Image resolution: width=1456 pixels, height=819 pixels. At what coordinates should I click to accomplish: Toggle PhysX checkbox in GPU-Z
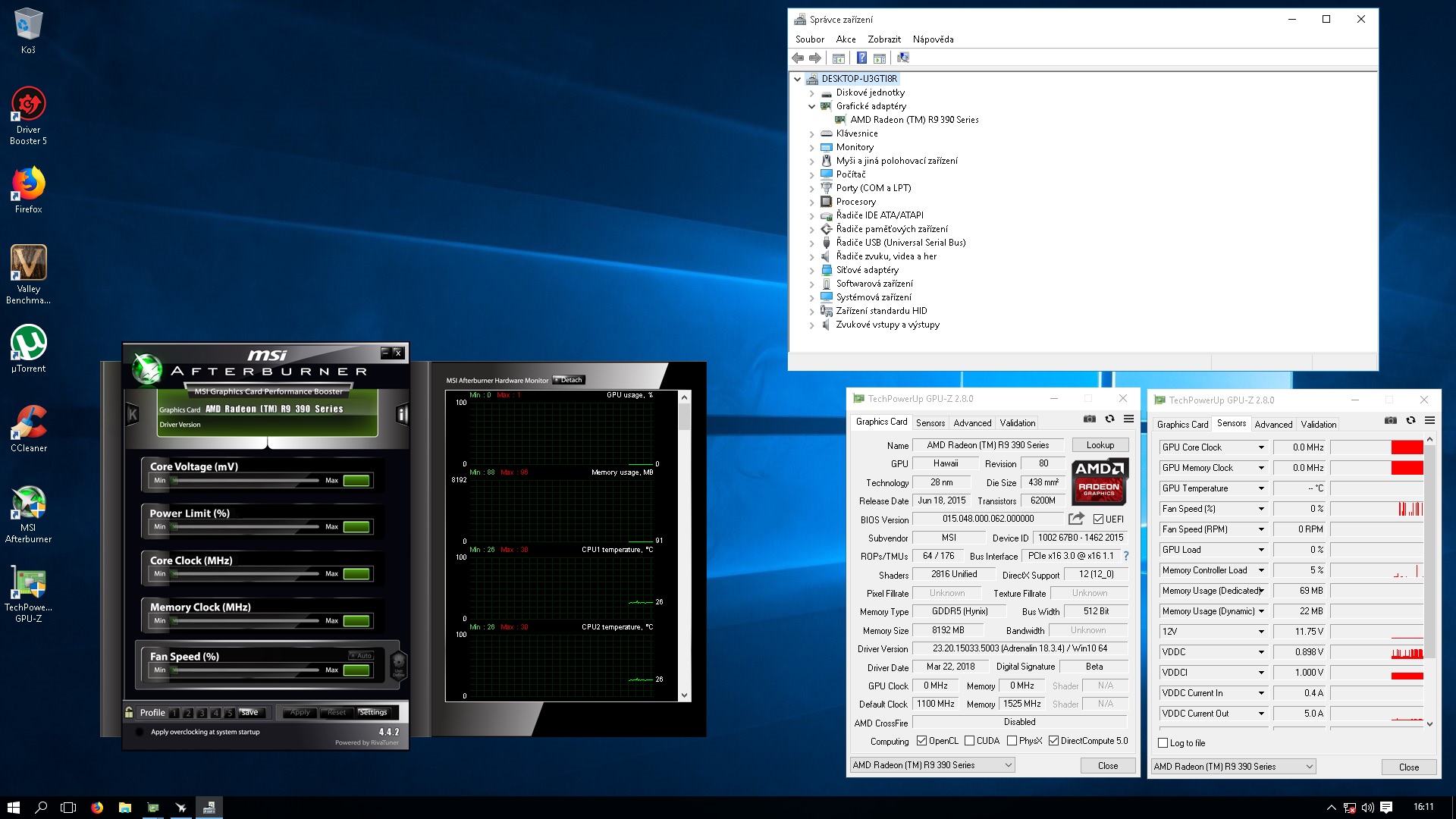(x=1012, y=741)
